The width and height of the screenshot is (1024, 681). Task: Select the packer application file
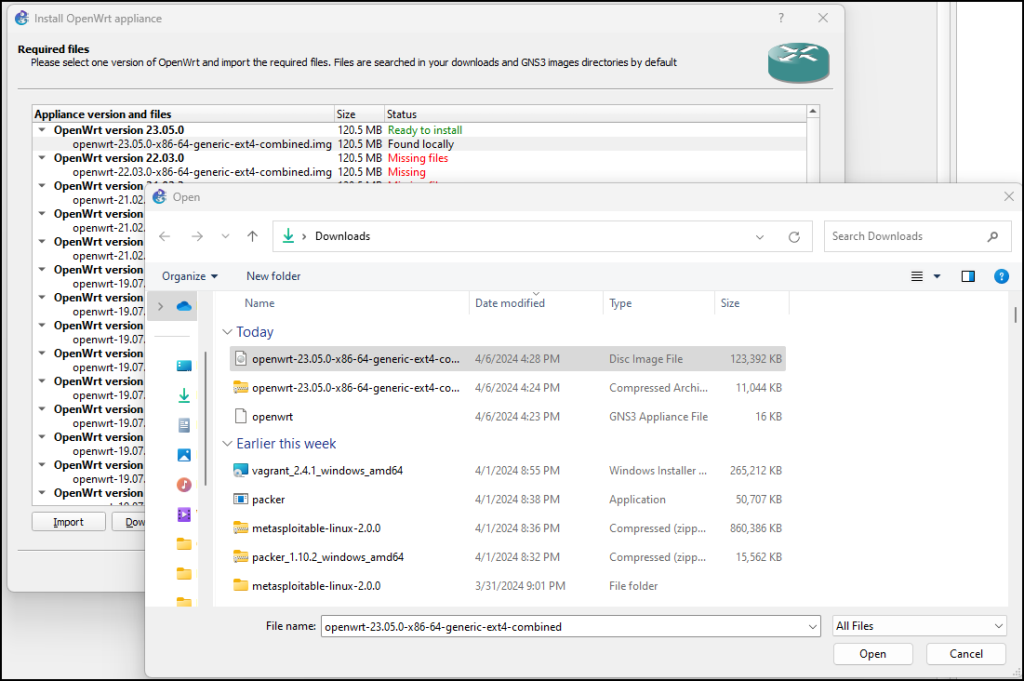point(507,499)
